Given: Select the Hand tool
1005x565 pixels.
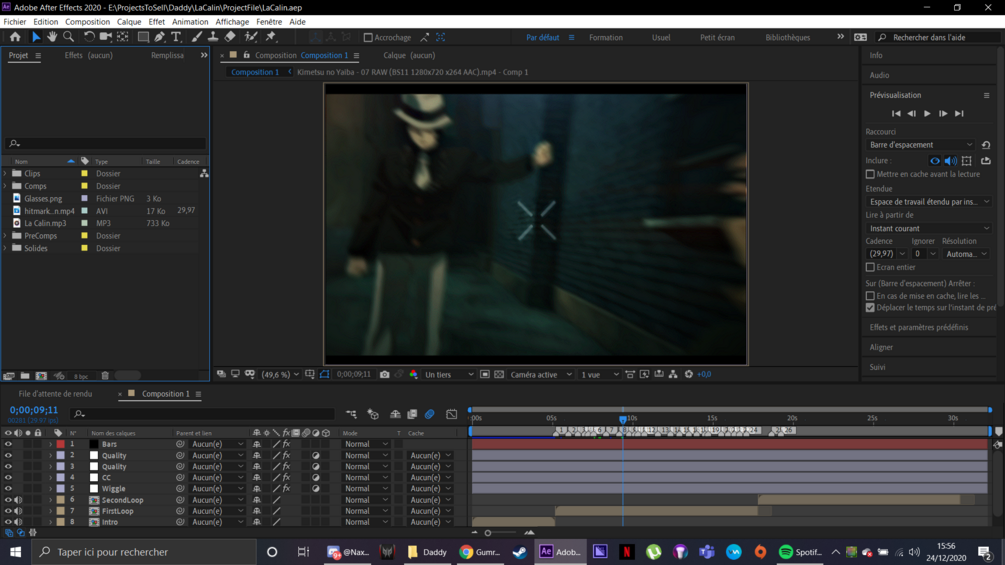Looking at the screenshot, I should (51, 37).
